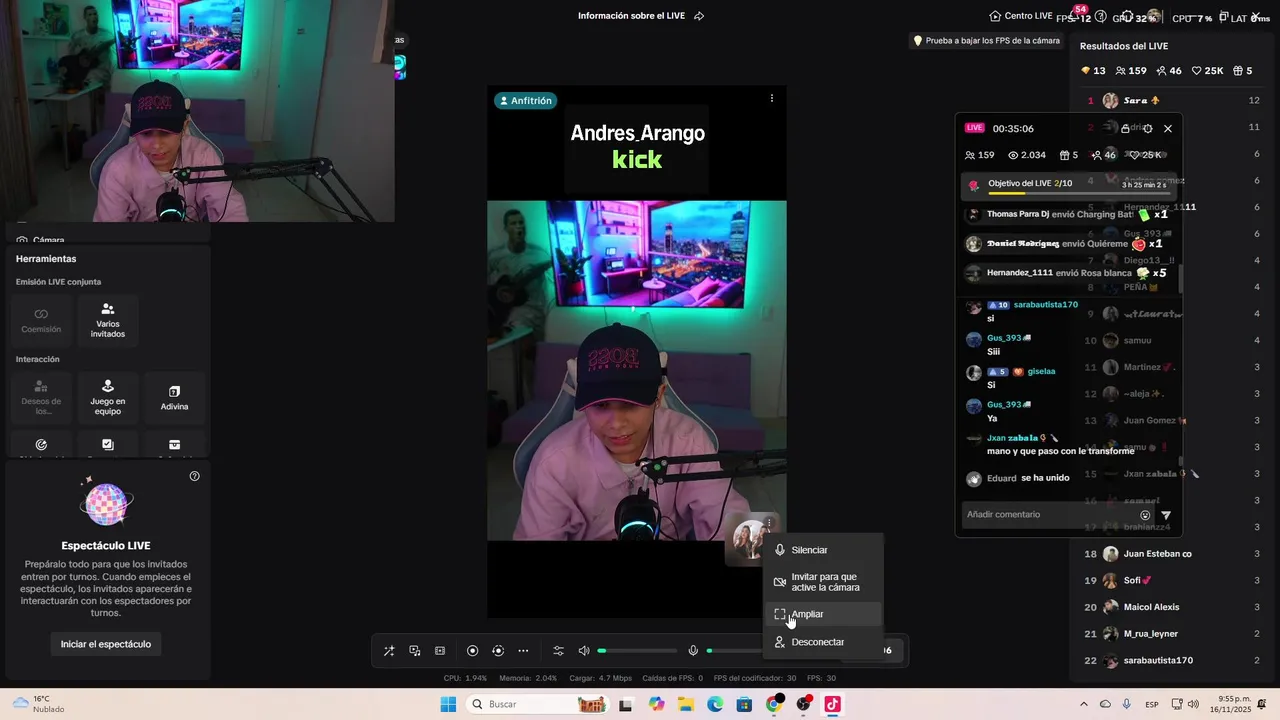Viewport: 1280px width, 720px height.
Task: Open the Coemisión tool tile
Action: pyautogui.click(x=41, y=320)
